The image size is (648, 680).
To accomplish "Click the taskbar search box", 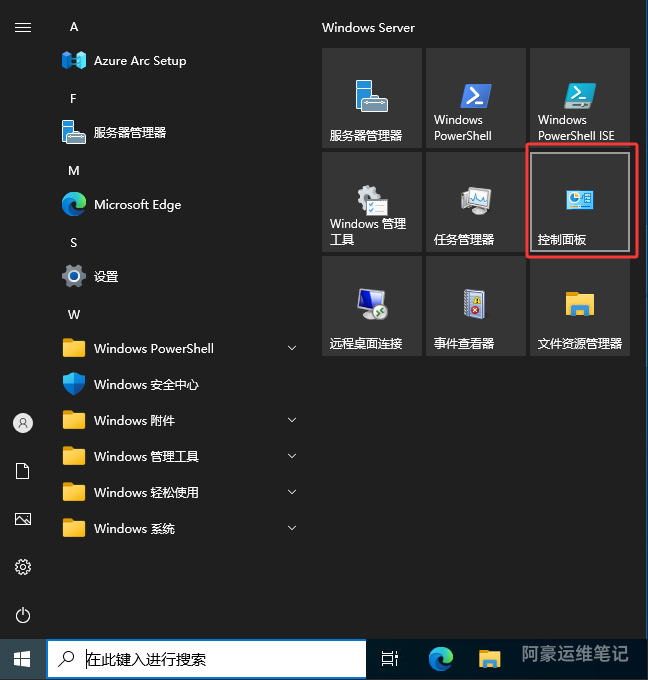I will pyautogui.click(x=206, y=659).
